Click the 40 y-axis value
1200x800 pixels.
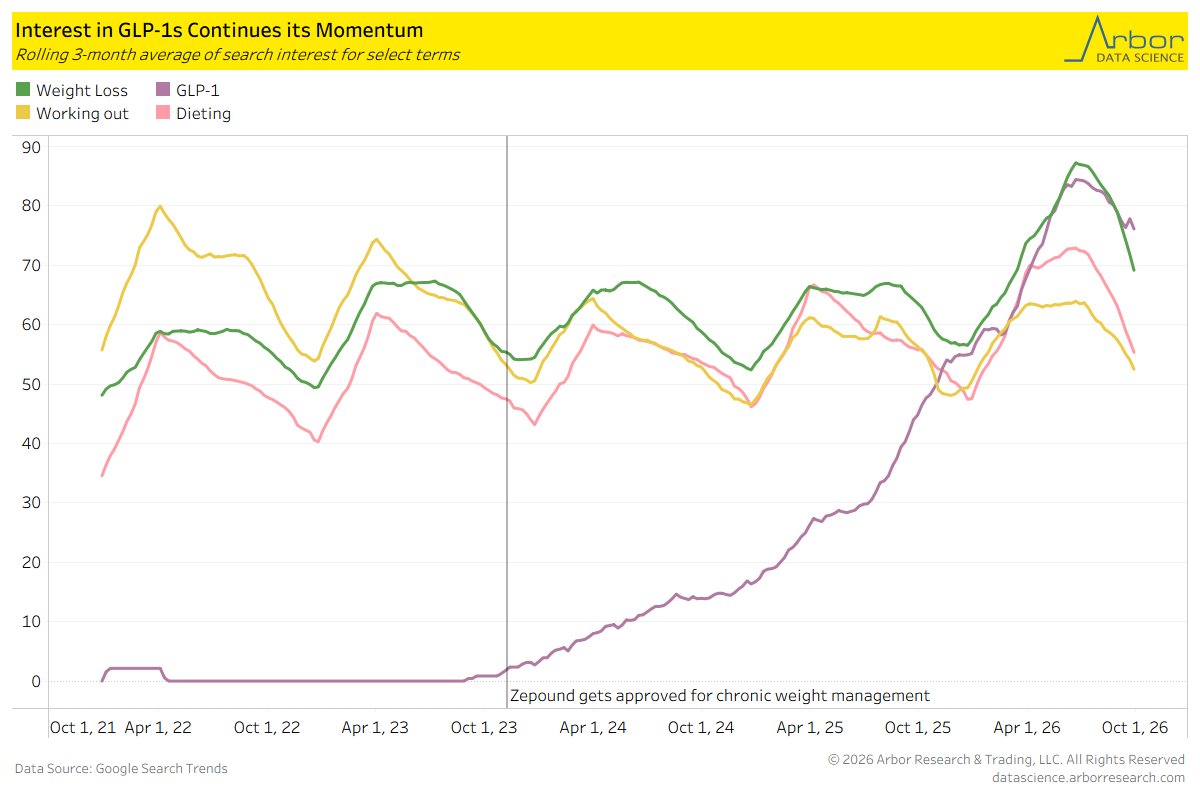pyautogui.click(x=31, y=444)
